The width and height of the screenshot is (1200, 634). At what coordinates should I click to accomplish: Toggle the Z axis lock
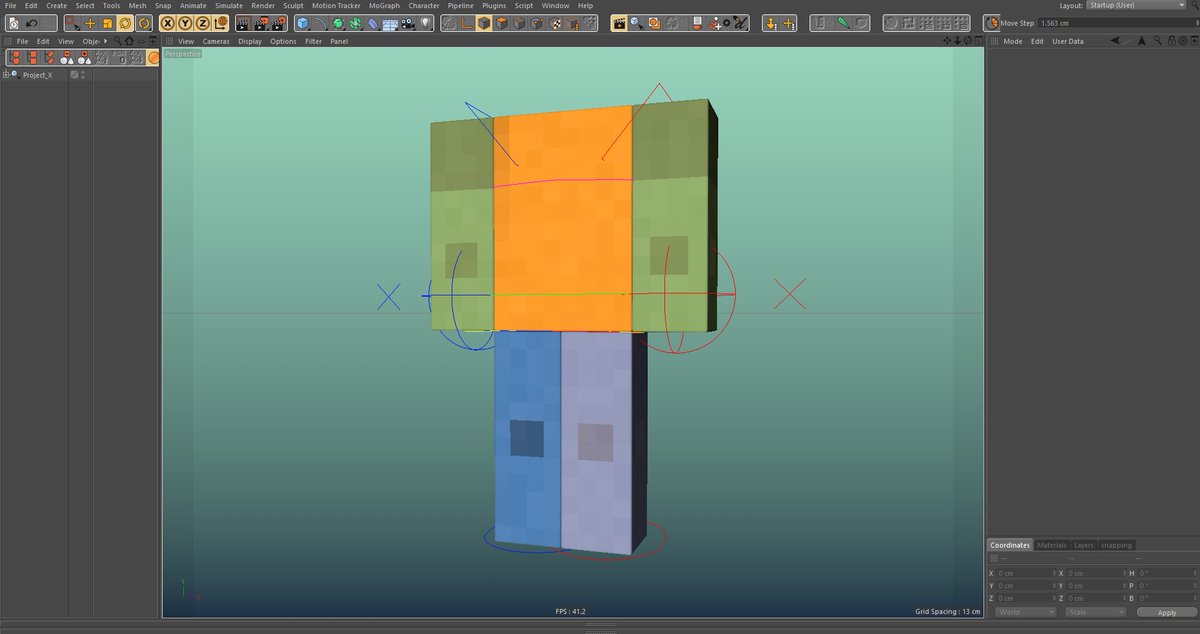click(202, 22)
